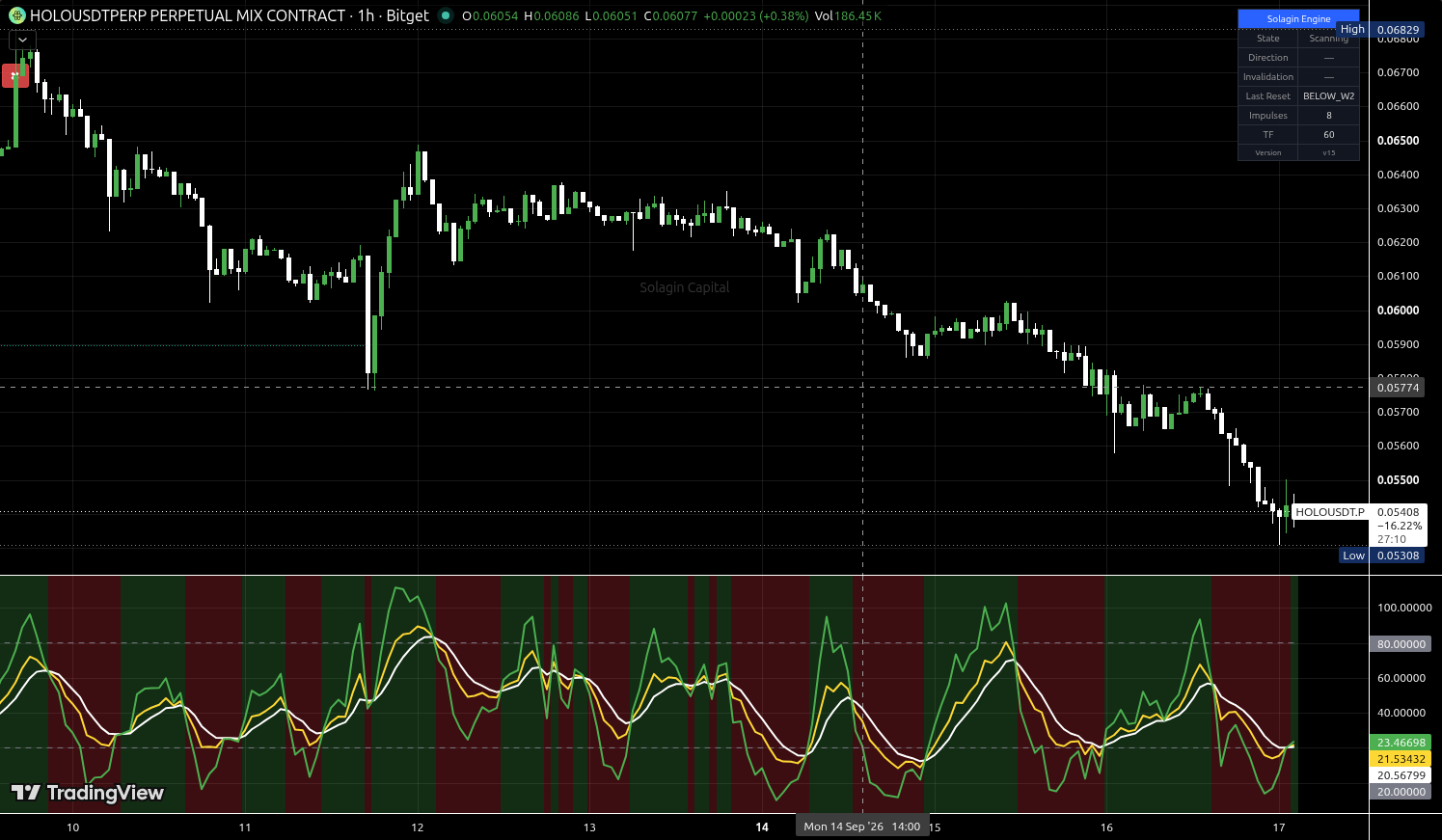Click the 0.06000 price scale level
Screen dimensions: 1442x840
1398,311
